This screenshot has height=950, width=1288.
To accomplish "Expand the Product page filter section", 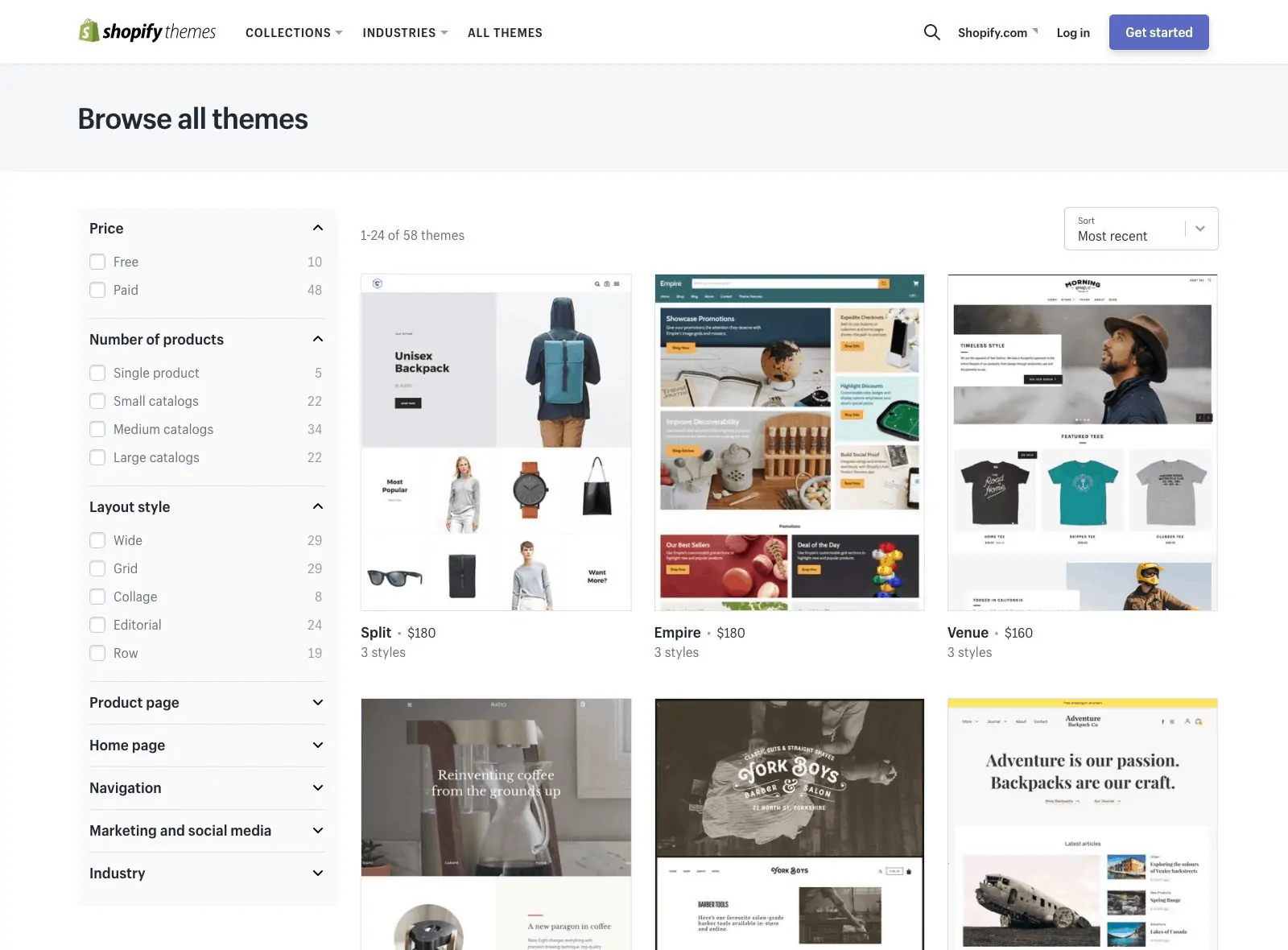I will [x=317, y=702].
